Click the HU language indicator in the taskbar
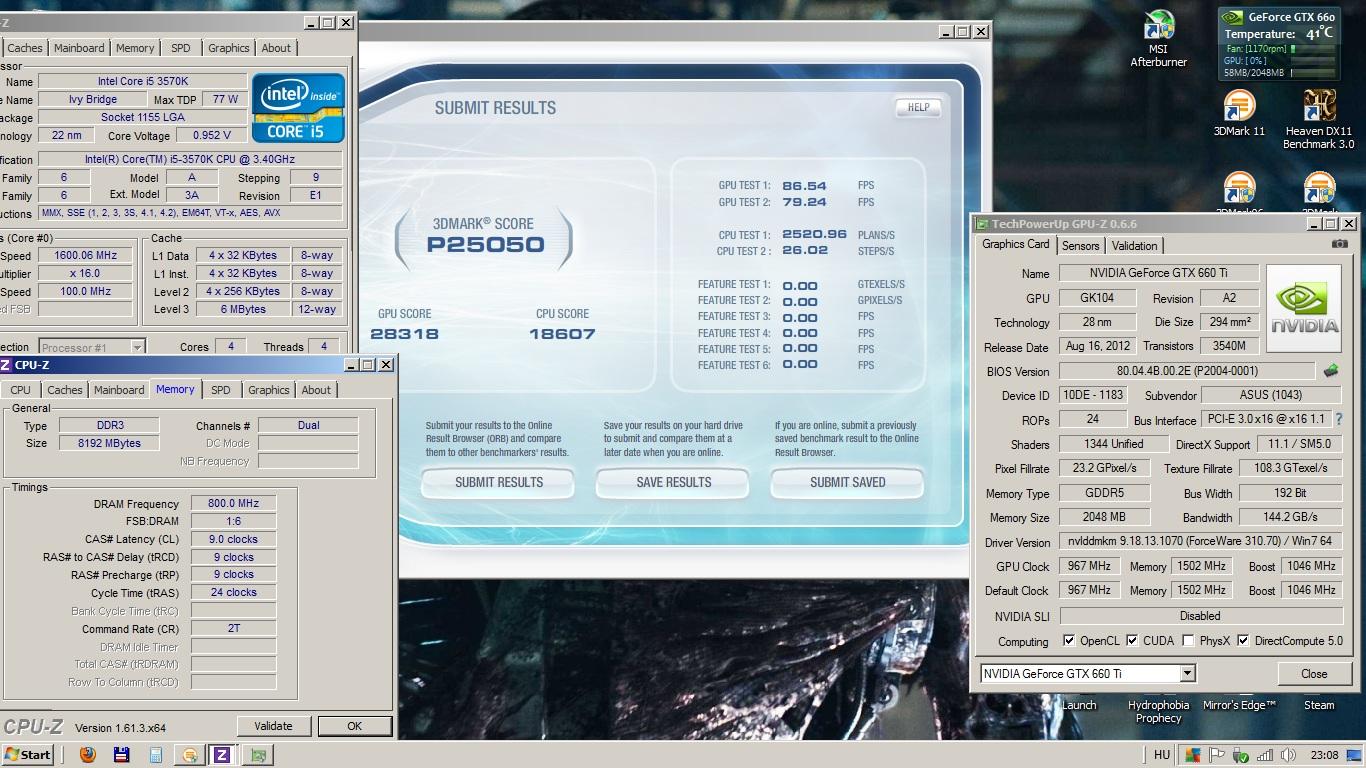The width and height of the screenshot is (1366, 768). 1161,755
